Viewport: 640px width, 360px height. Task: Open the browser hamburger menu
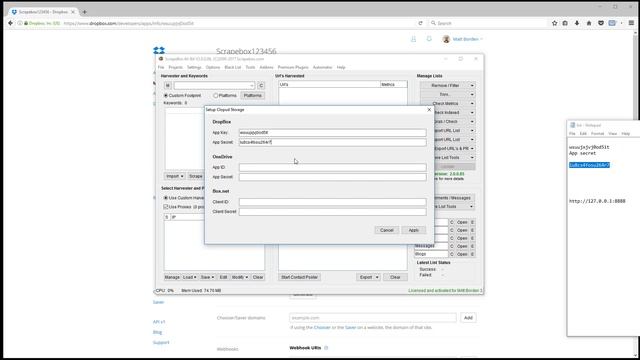[x=631, y=23]
